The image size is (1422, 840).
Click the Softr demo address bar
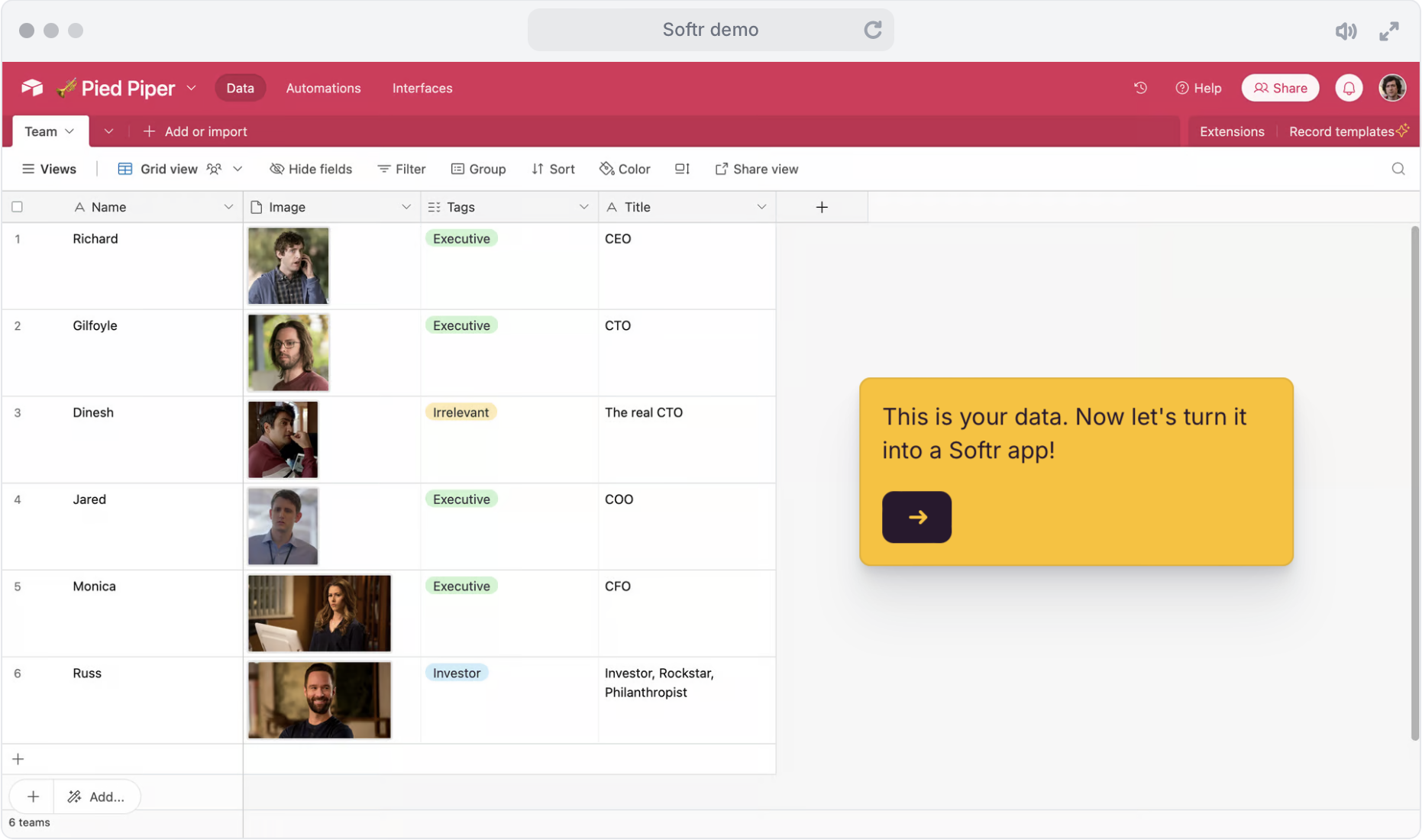click(710, 30)
